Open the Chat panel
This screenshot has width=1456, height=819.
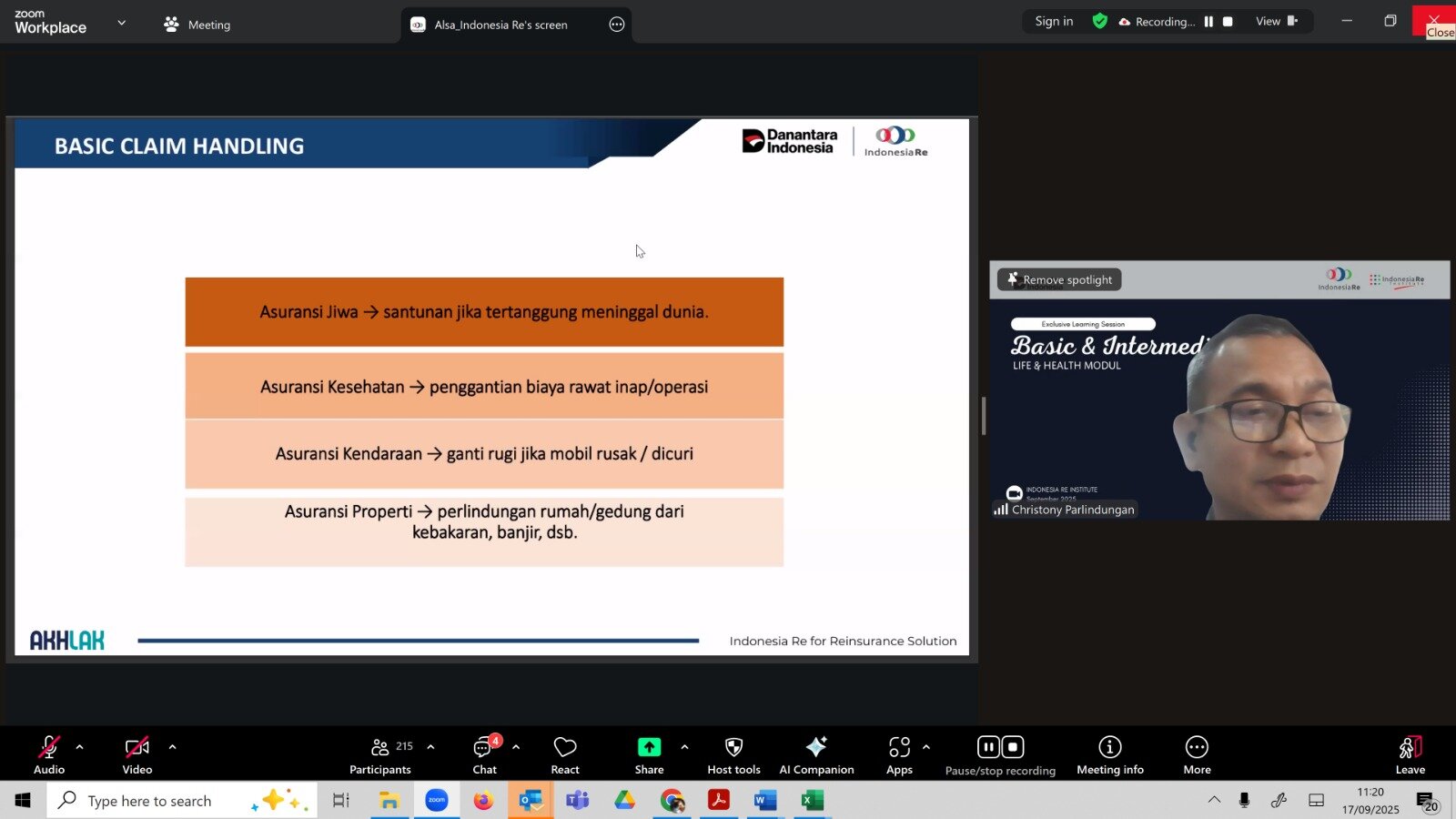484,754
